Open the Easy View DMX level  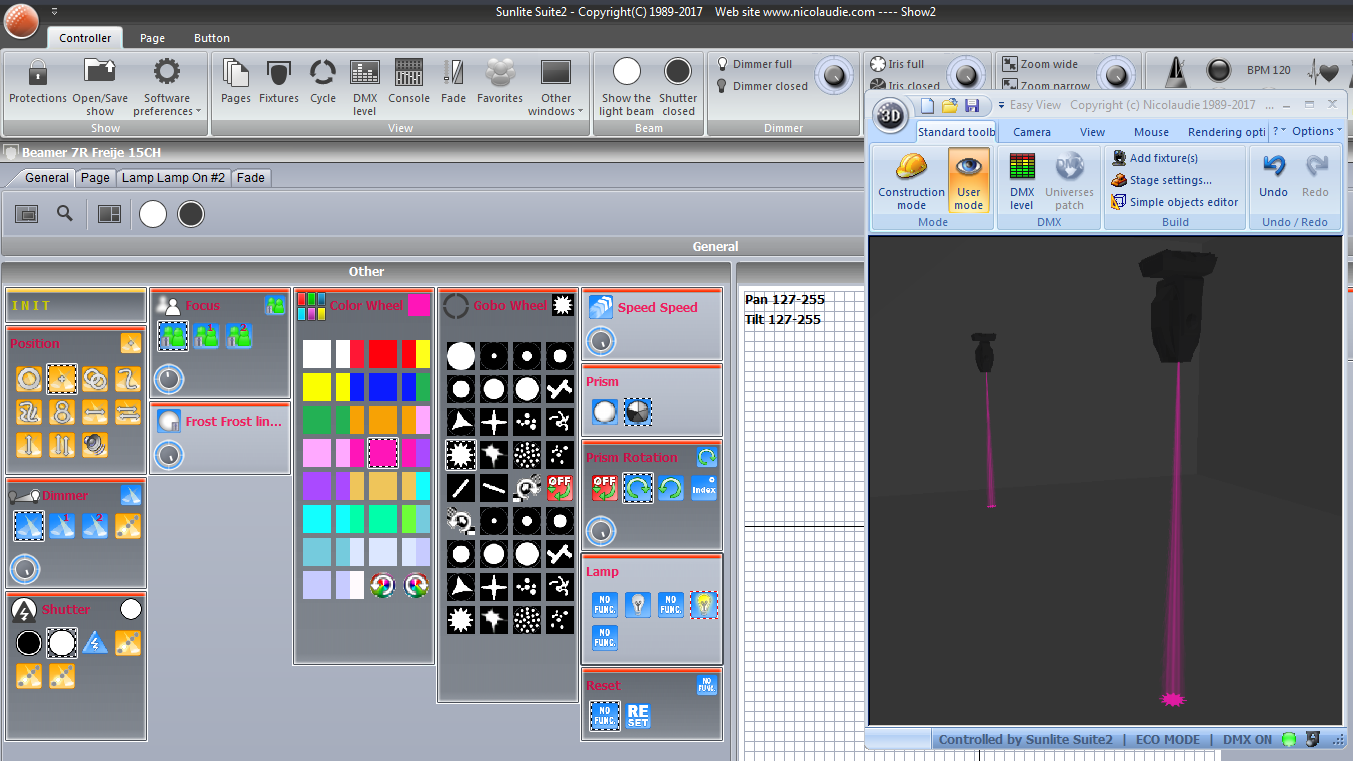point(1021,181)
